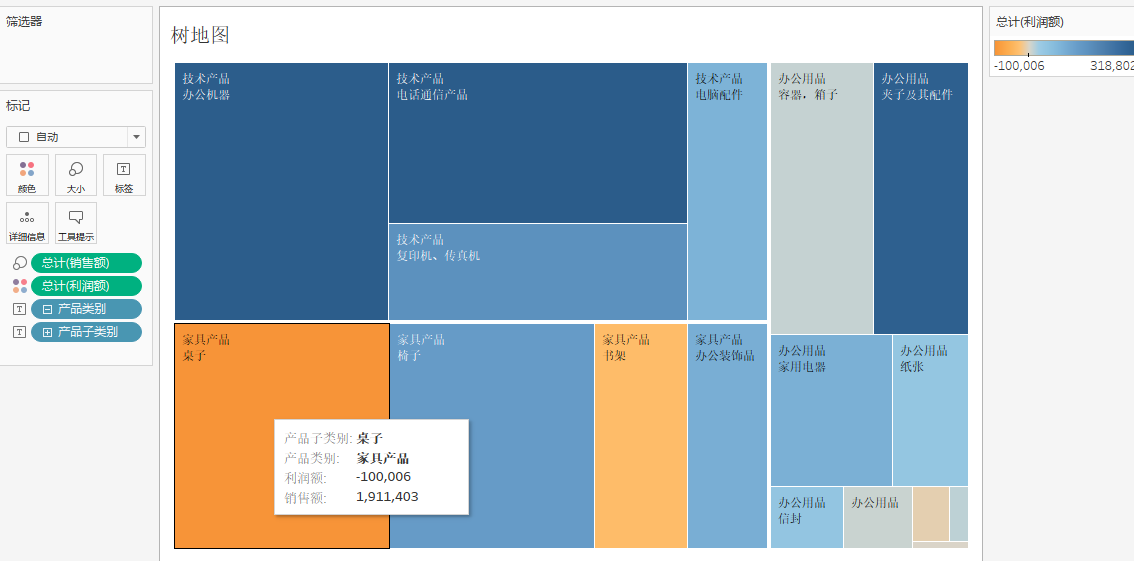Image resolution: width=1134 pixels, height=561 pixels.
Task: Select the 纸张 treemap tile
Action: coord(930,411)
